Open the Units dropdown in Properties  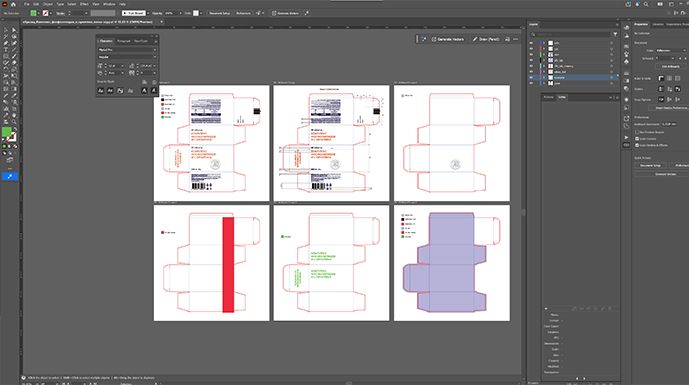[671, 51]
